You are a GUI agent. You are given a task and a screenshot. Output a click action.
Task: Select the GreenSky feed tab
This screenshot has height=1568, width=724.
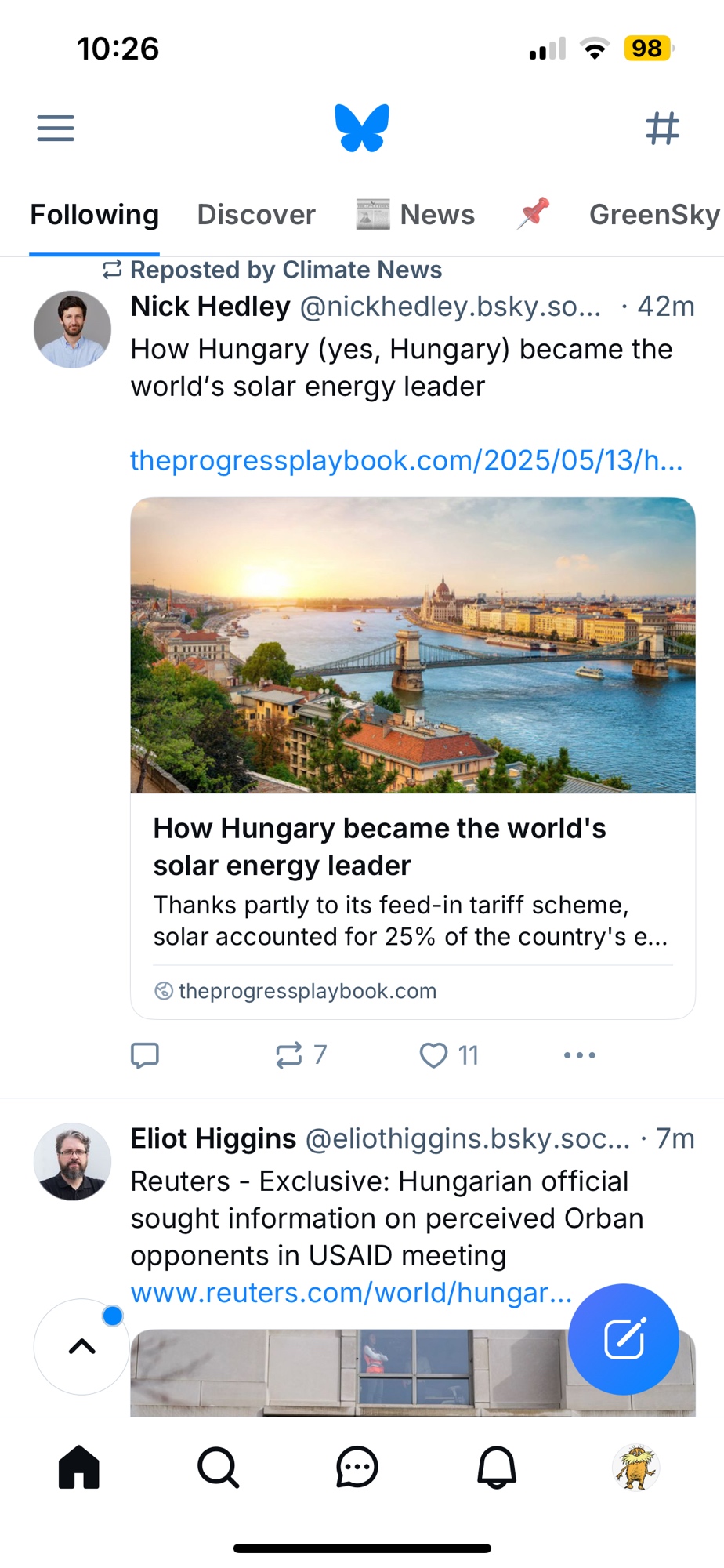pyautogui.click(x=653, y=215)
